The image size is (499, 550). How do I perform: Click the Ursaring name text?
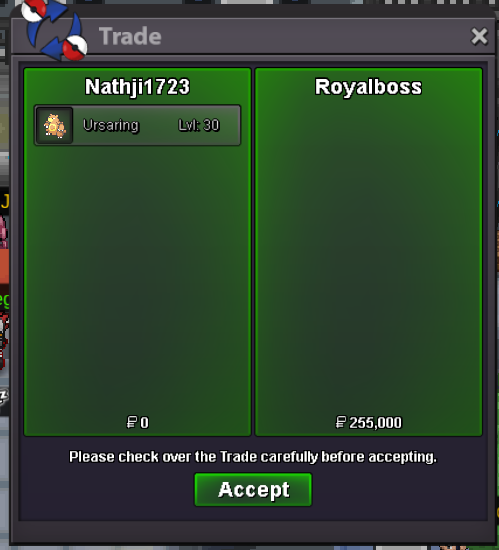coord(111,125)
